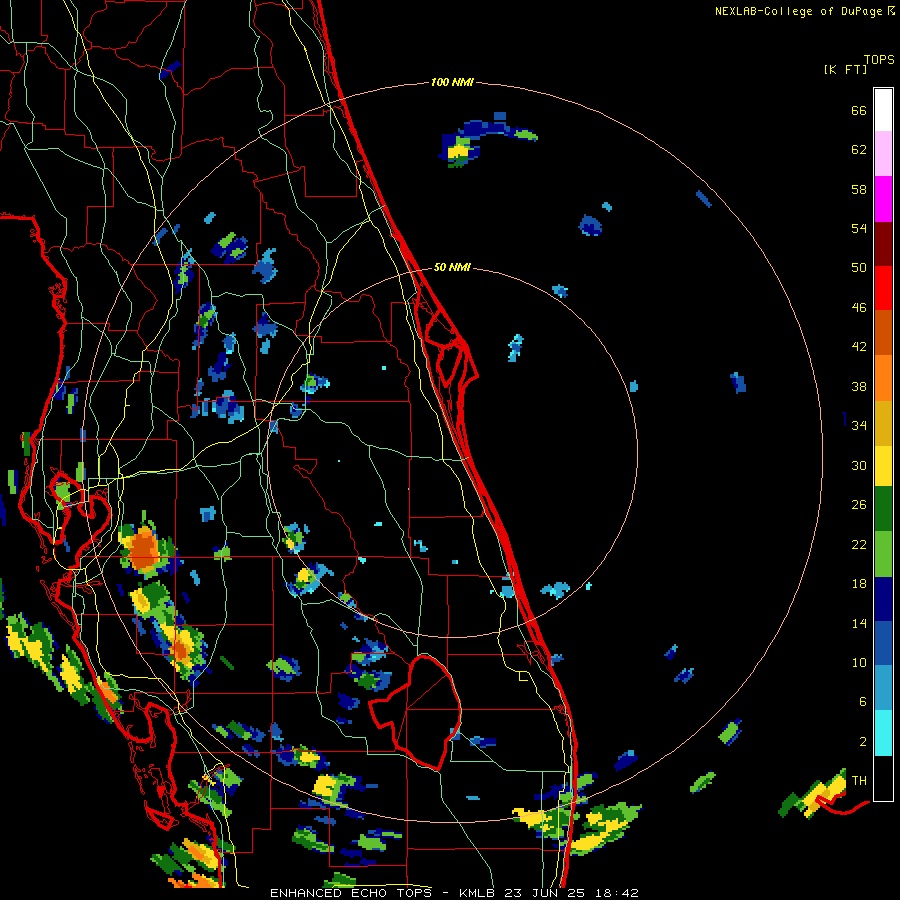Pick the dark green legend color band
The width and height of the screenshot is (900, 900).
[x=883, y=509]
